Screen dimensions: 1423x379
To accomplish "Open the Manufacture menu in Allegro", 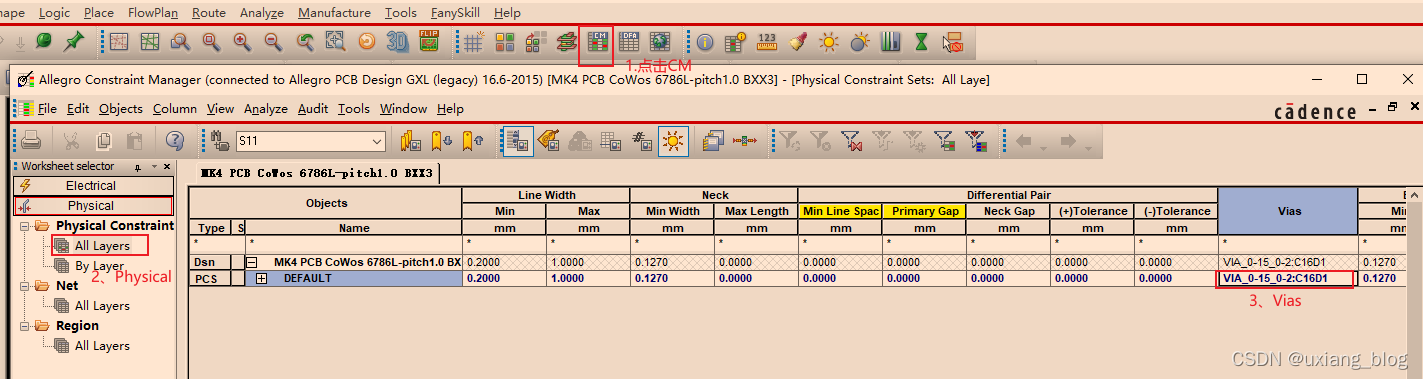I will click(334, 13).
